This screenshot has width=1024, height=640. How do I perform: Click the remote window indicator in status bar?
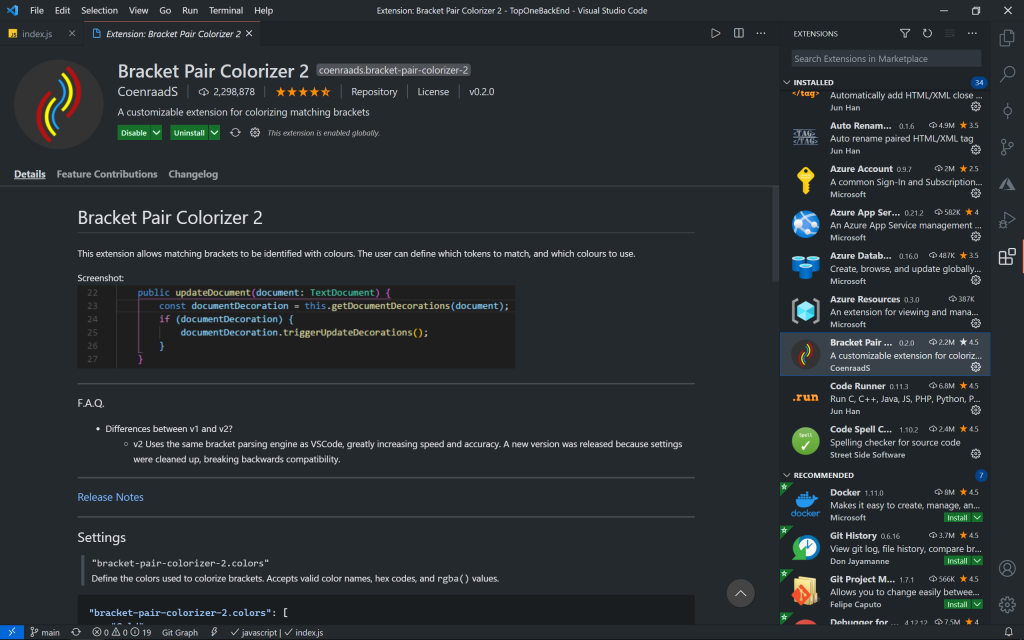click(x=9, y=632)
